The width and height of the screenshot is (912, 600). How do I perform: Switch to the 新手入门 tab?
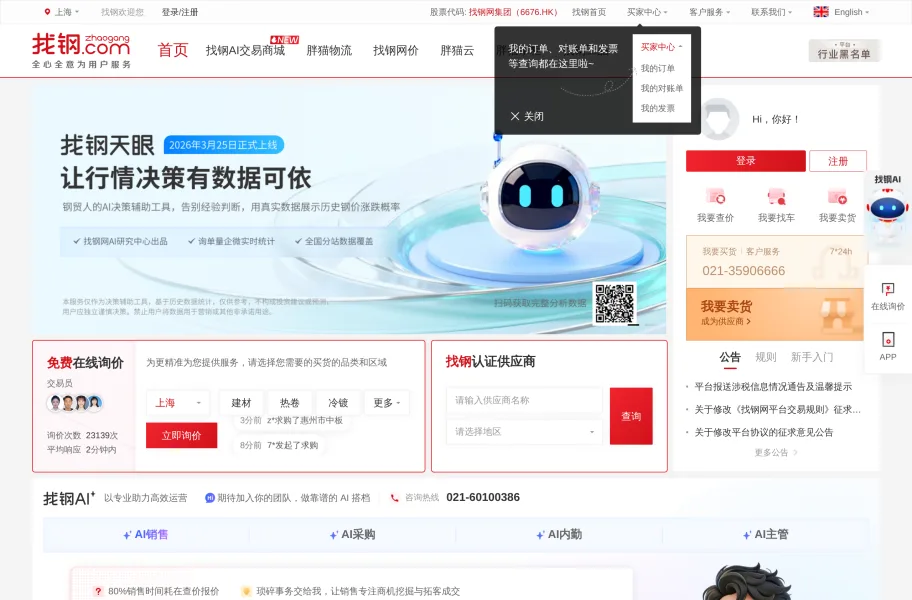812,357
